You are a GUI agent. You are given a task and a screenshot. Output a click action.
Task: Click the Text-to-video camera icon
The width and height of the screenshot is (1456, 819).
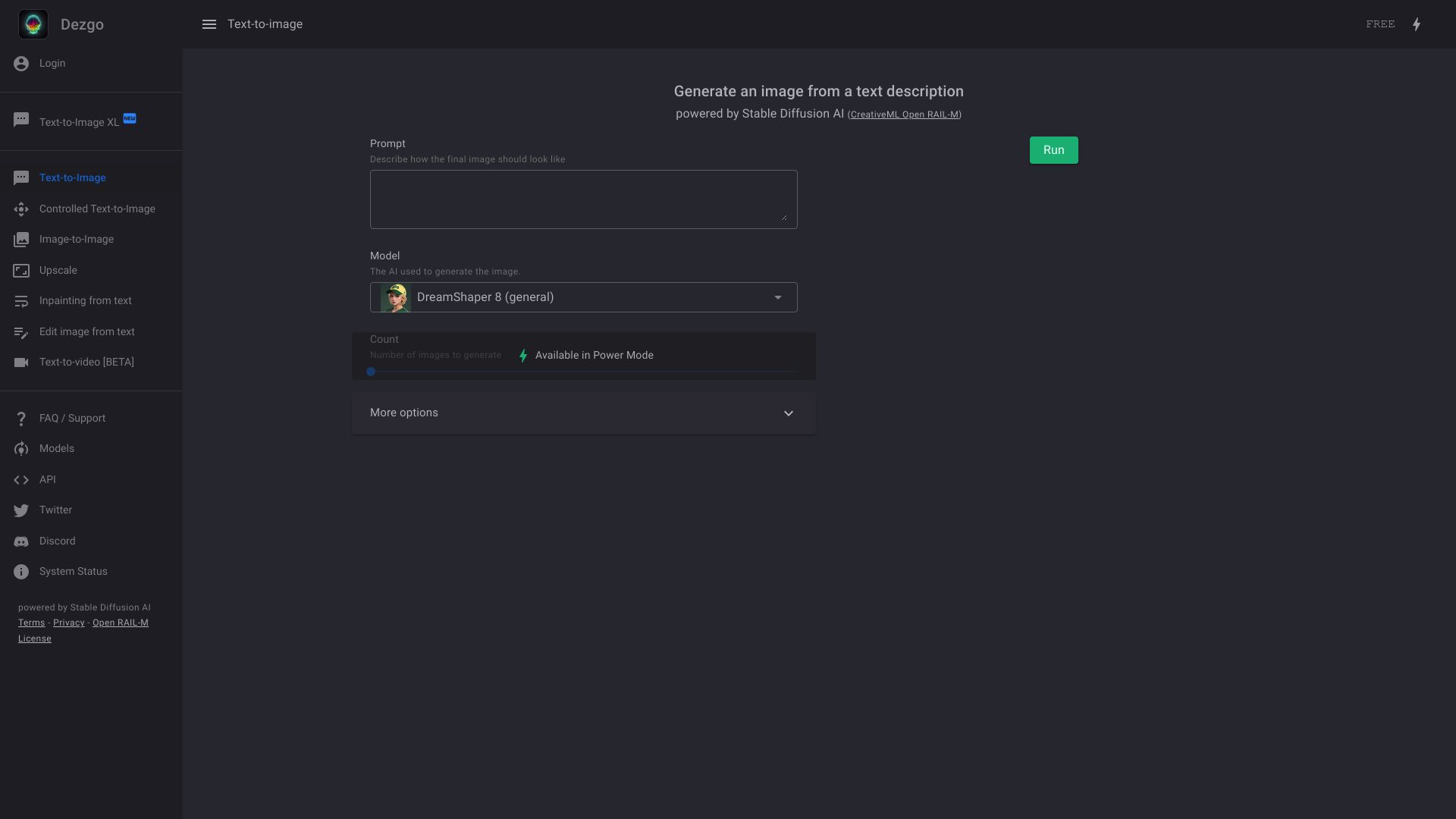[x=21, y=362]
